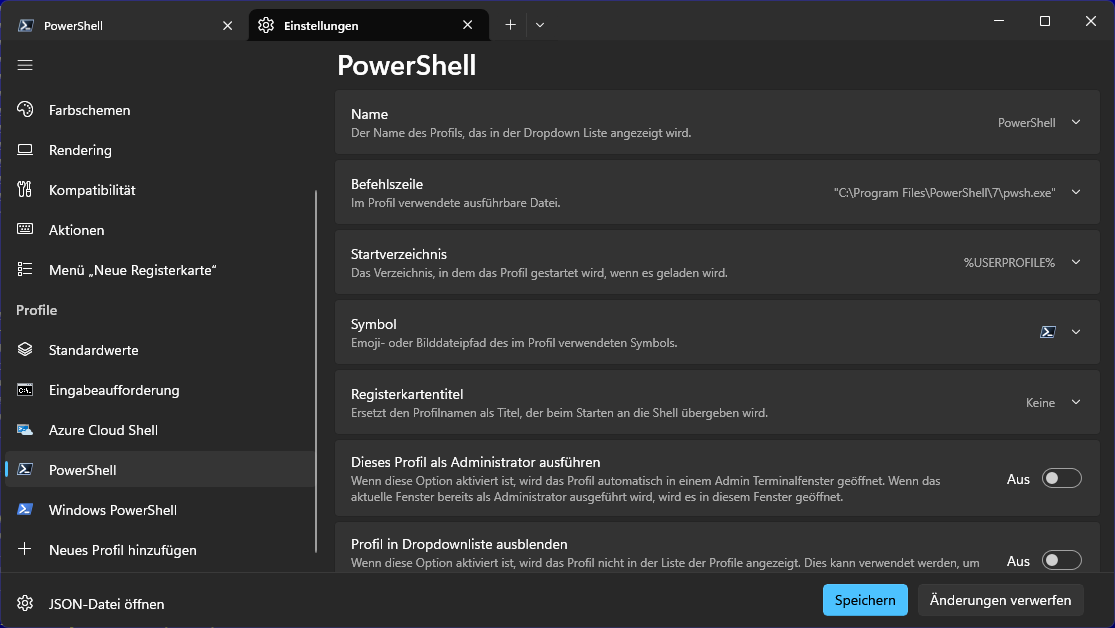Click the Standardwerte layers icon
The width and height of the screenshot is (1115, 628).
[x=25, y=349]
